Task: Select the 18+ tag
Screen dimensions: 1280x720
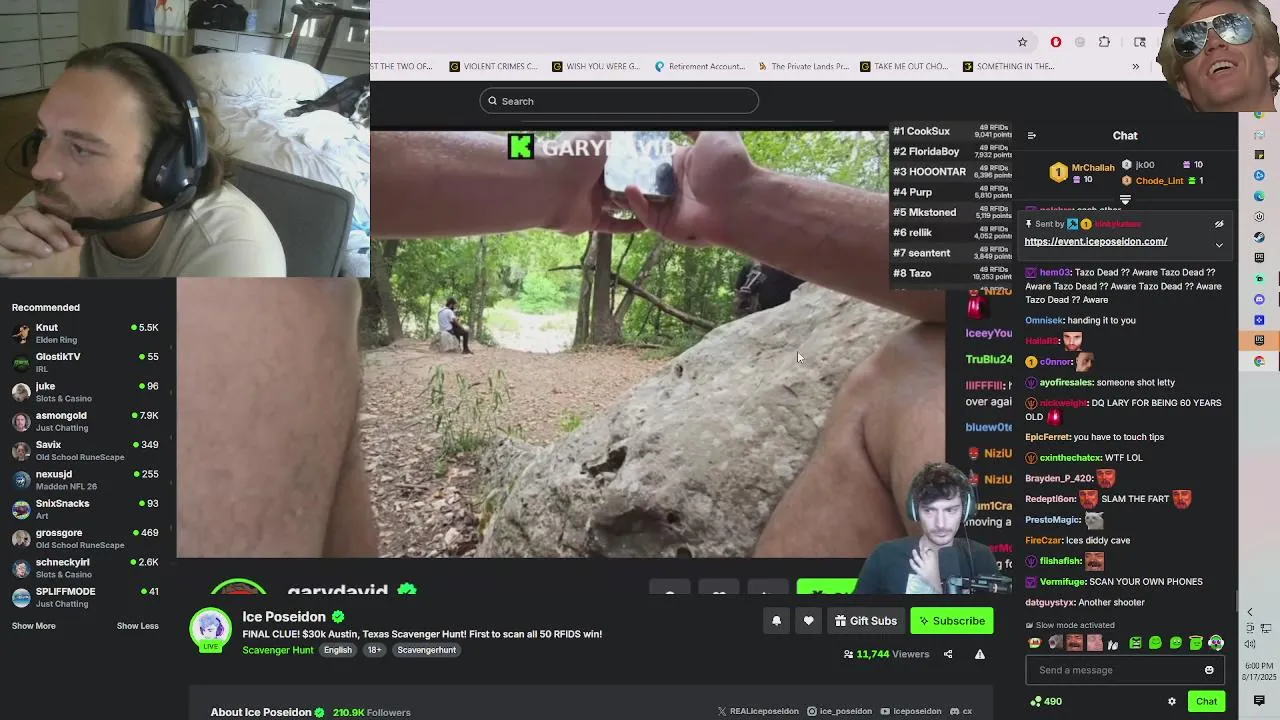Action: point(374,650)
